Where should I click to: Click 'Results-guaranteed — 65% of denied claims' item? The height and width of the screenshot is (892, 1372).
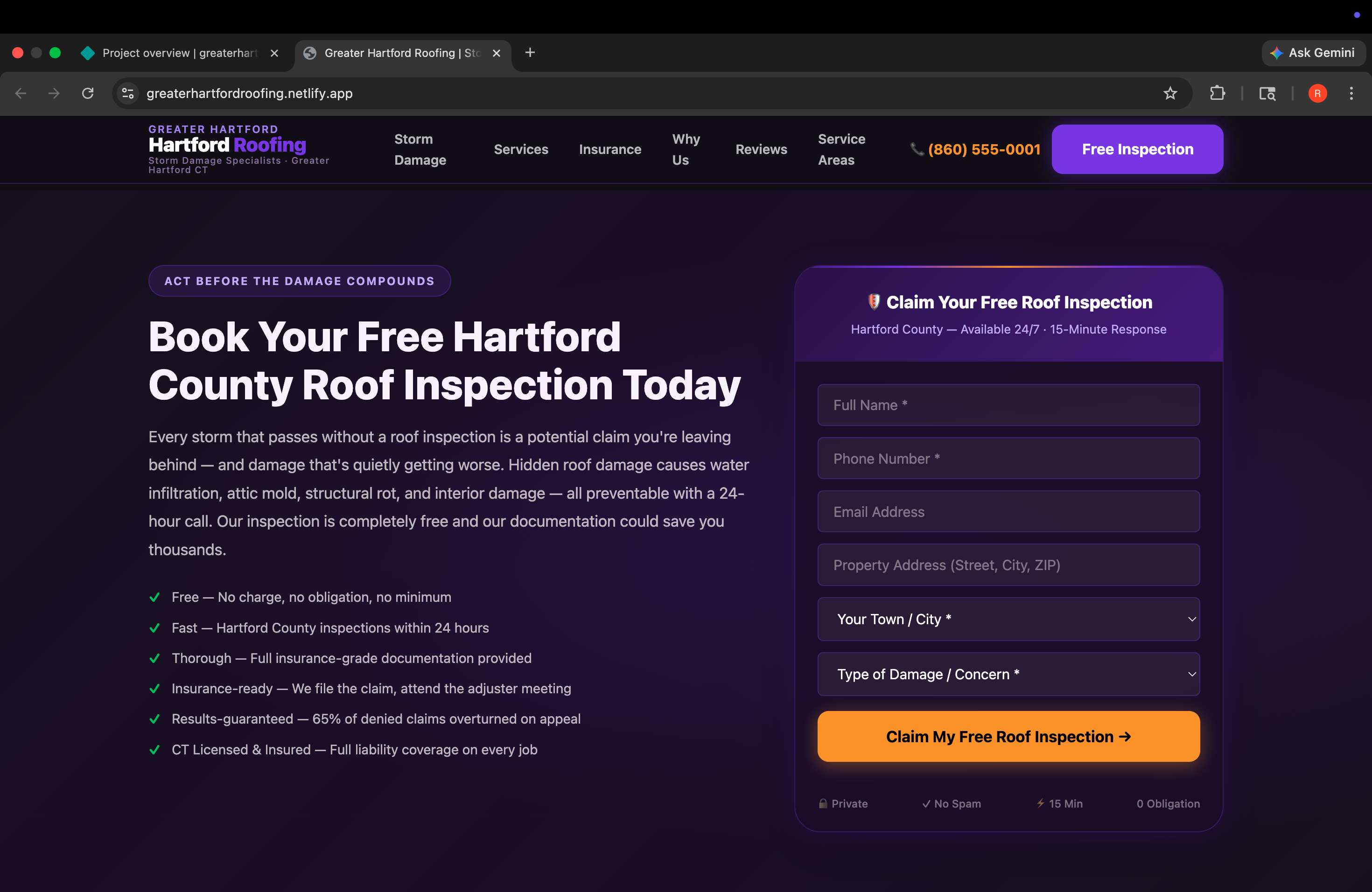pos(364,719)
